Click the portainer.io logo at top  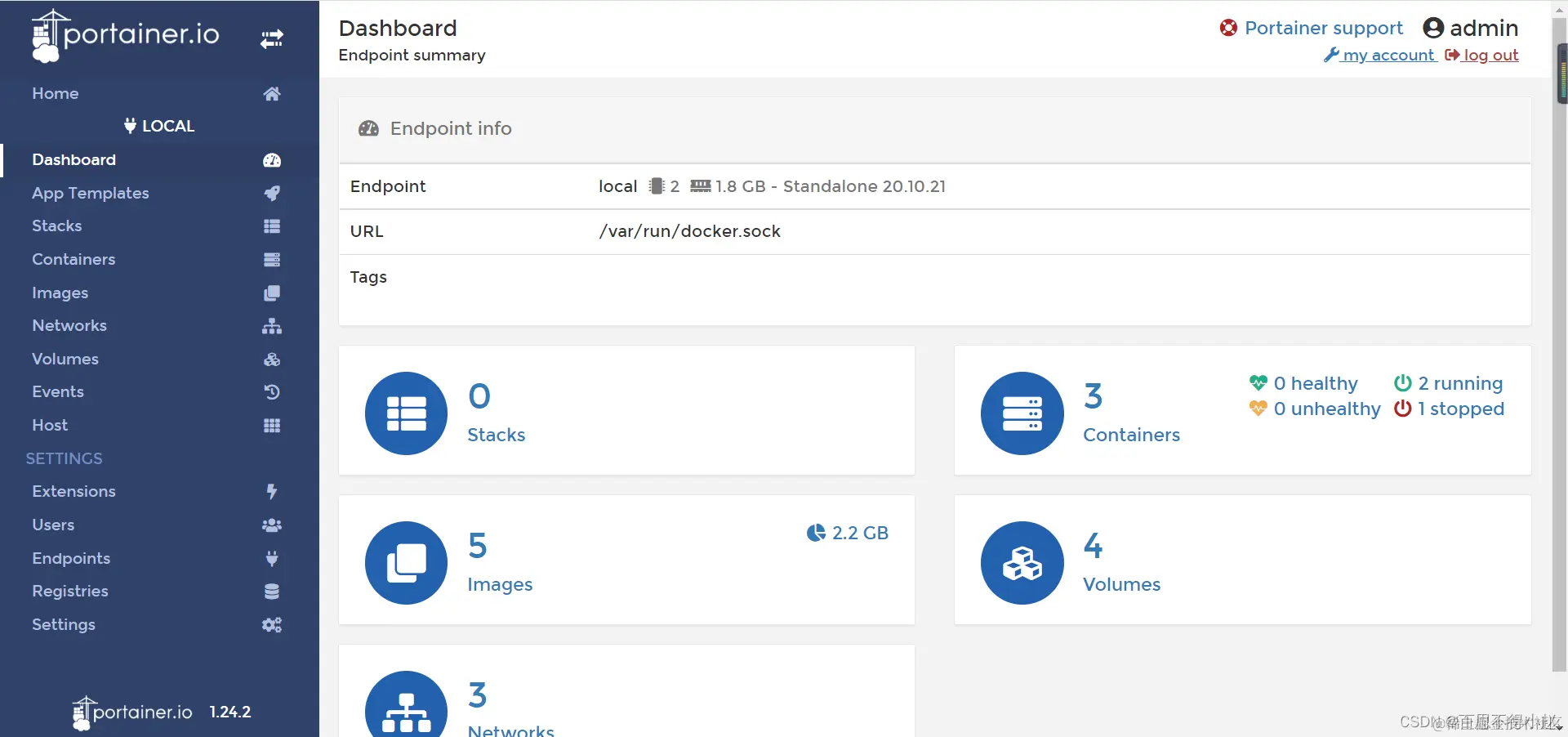[126, 36]
